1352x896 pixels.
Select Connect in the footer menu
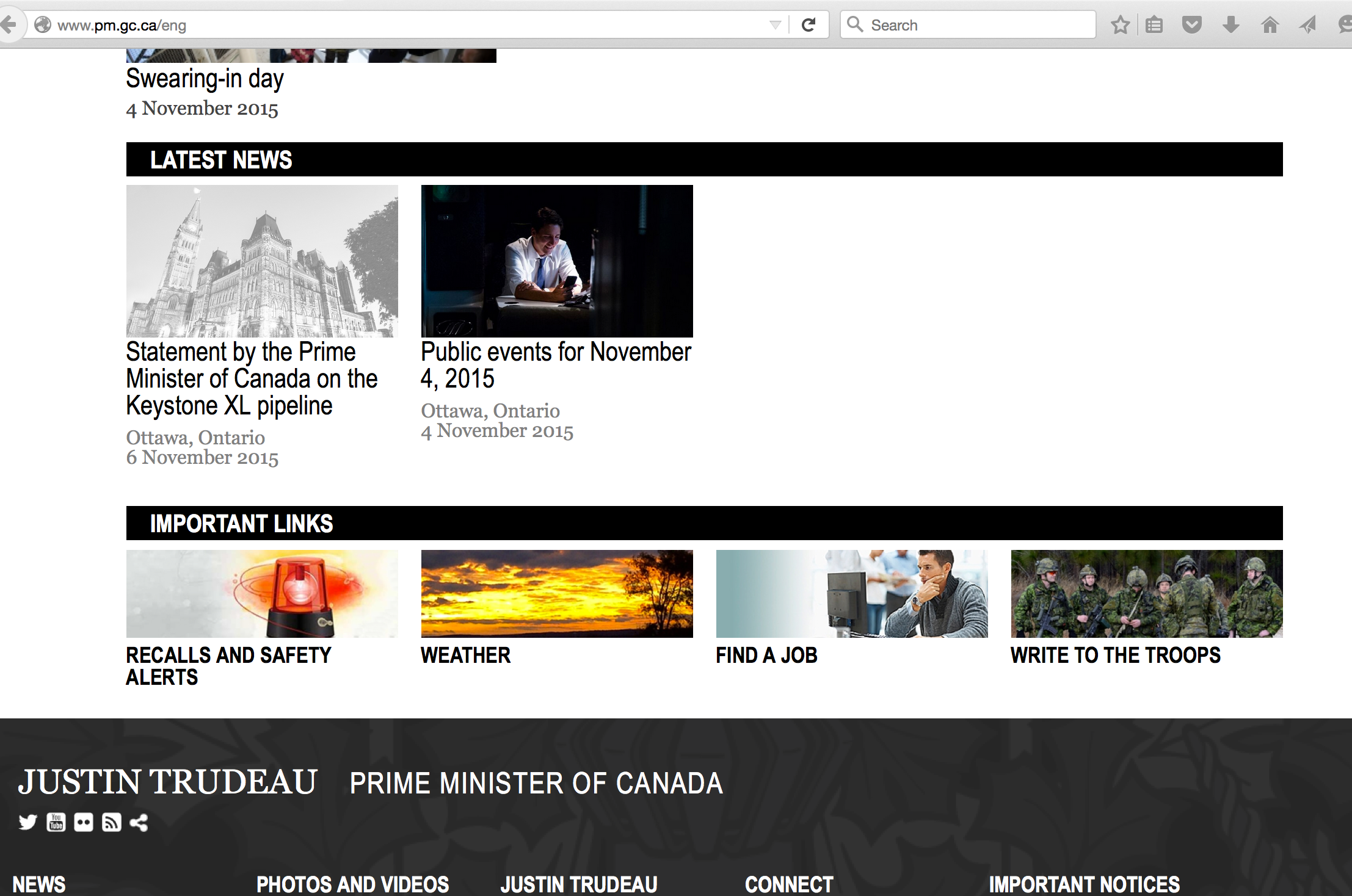tap(789, 884)
